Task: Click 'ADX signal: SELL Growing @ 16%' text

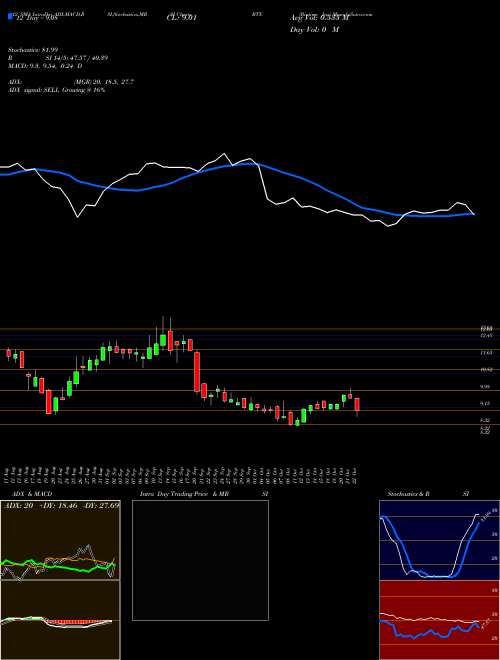Action: pos(56,90)
